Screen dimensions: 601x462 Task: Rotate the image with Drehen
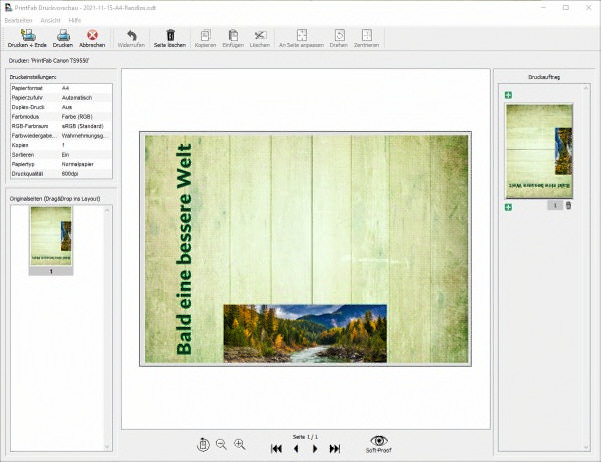[339, 37]
